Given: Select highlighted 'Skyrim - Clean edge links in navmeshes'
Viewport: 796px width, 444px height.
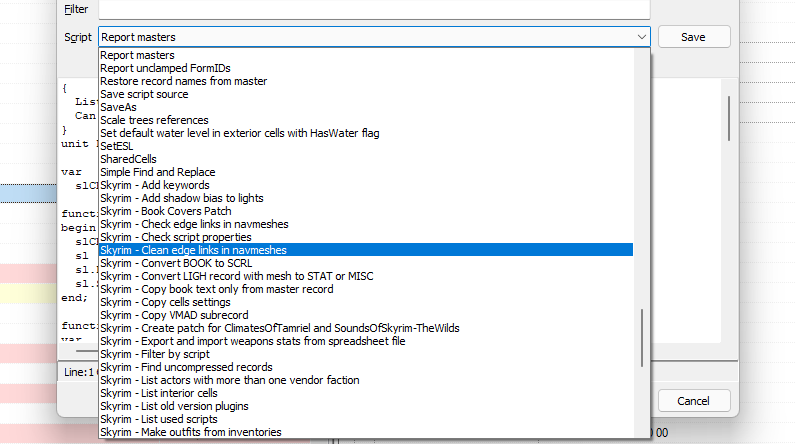Looking at the screenshot, I should (x=366, y=250).
